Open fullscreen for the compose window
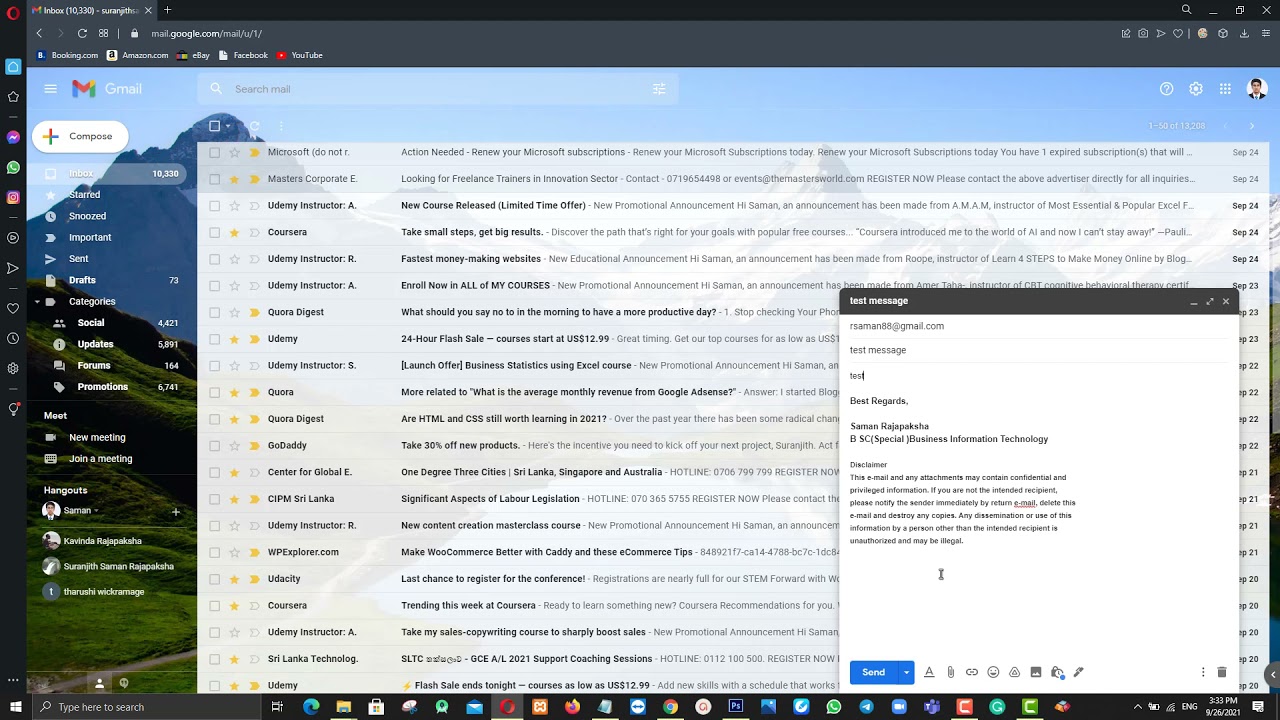1280x720 pixels. (1209, 301)
